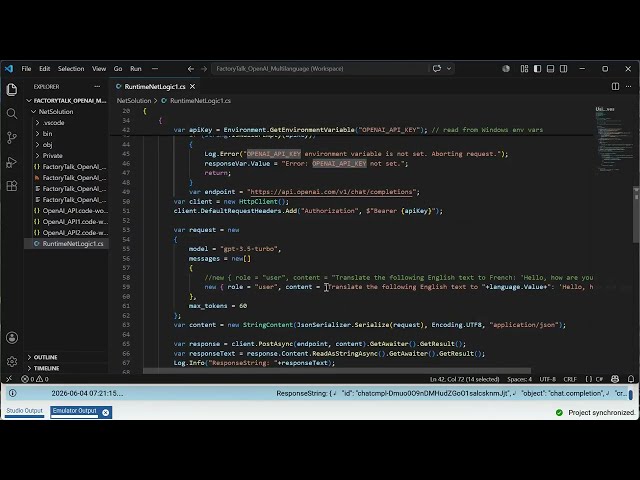Image resolution: width=640 pixels, height=480 pixels.
Task: Click the VS Code logo icon
Action: (x=9, y=69)
